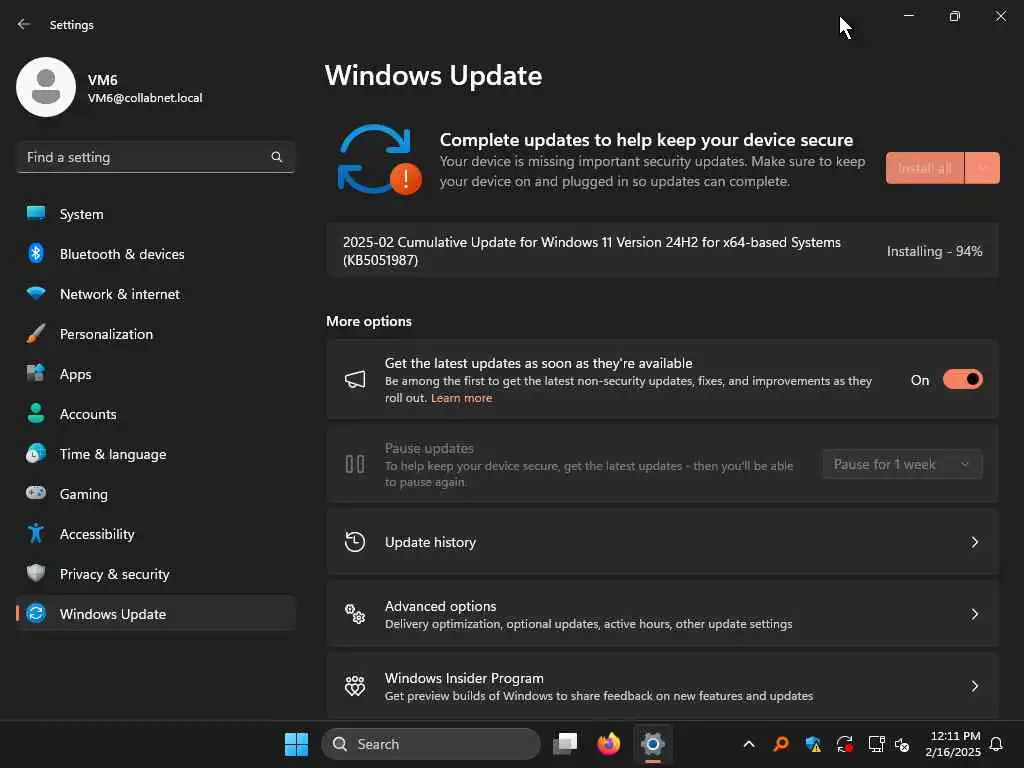This screenshot has width=1024, height=768.
Task: Expand Windows Insider Program chevron
Action: point(974,686)
